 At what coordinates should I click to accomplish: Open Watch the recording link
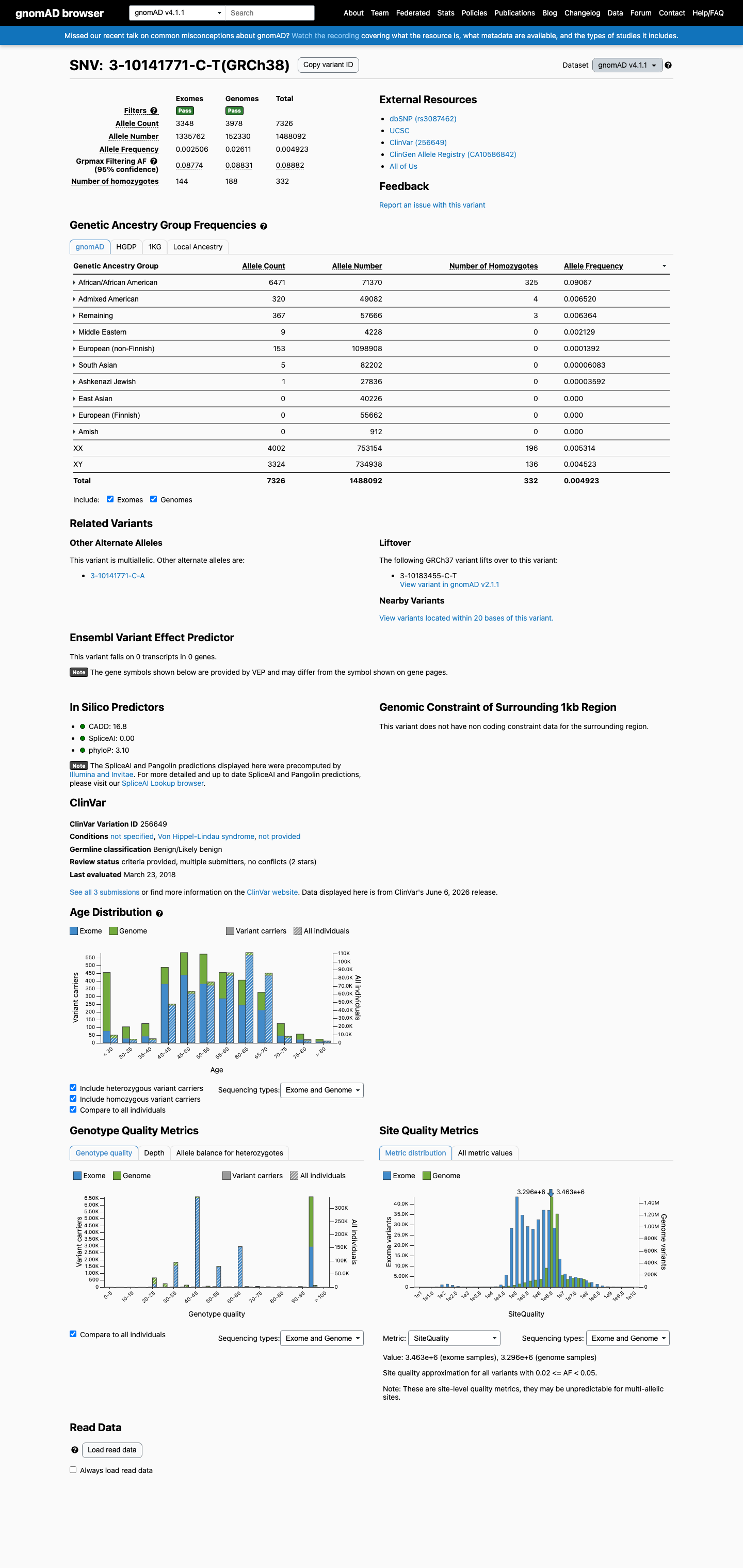coord(325,36)
